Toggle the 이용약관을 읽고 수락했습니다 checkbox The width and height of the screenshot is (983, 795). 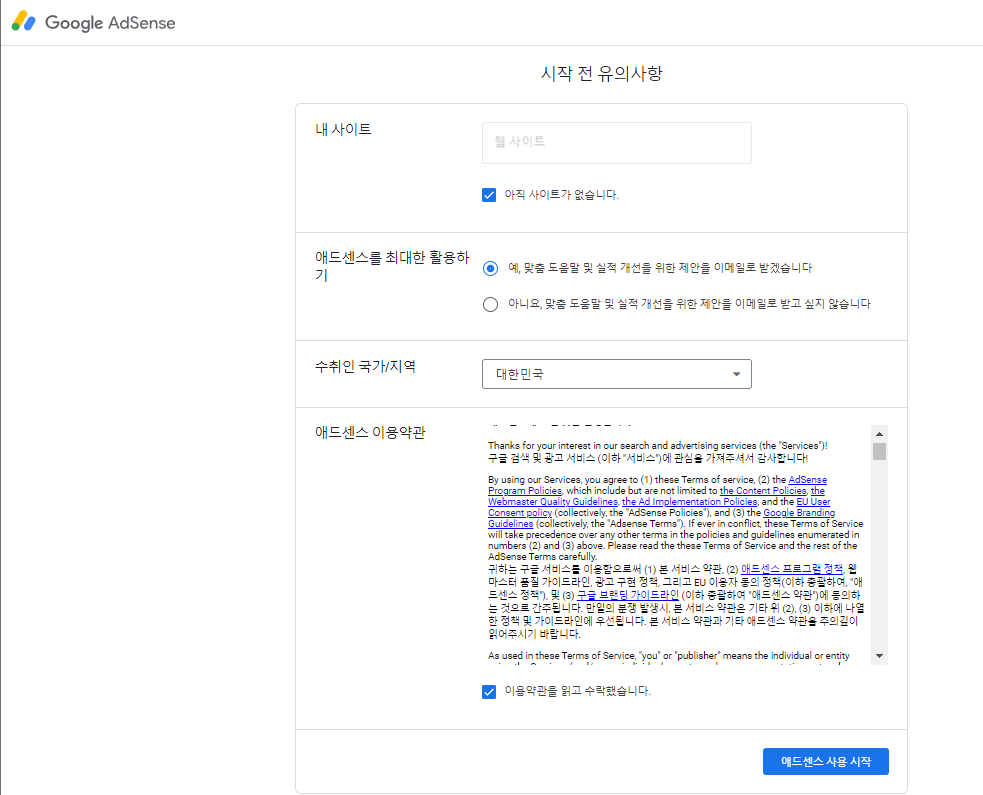coord(489,692)
